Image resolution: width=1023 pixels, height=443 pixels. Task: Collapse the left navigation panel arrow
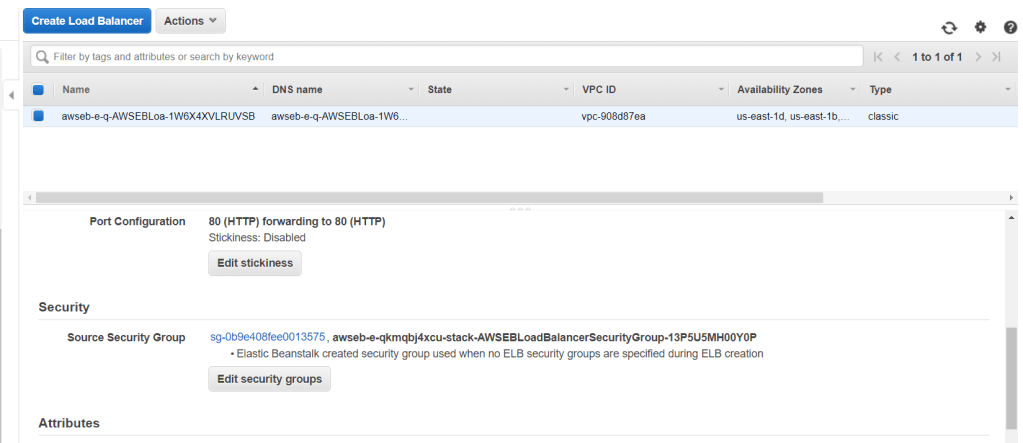pyautogui.click(x=10, y=95)
